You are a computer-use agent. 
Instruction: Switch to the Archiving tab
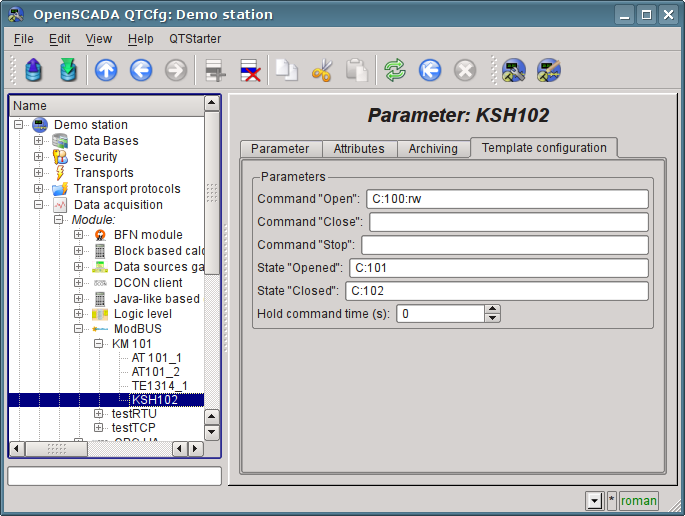click(433, 149)
